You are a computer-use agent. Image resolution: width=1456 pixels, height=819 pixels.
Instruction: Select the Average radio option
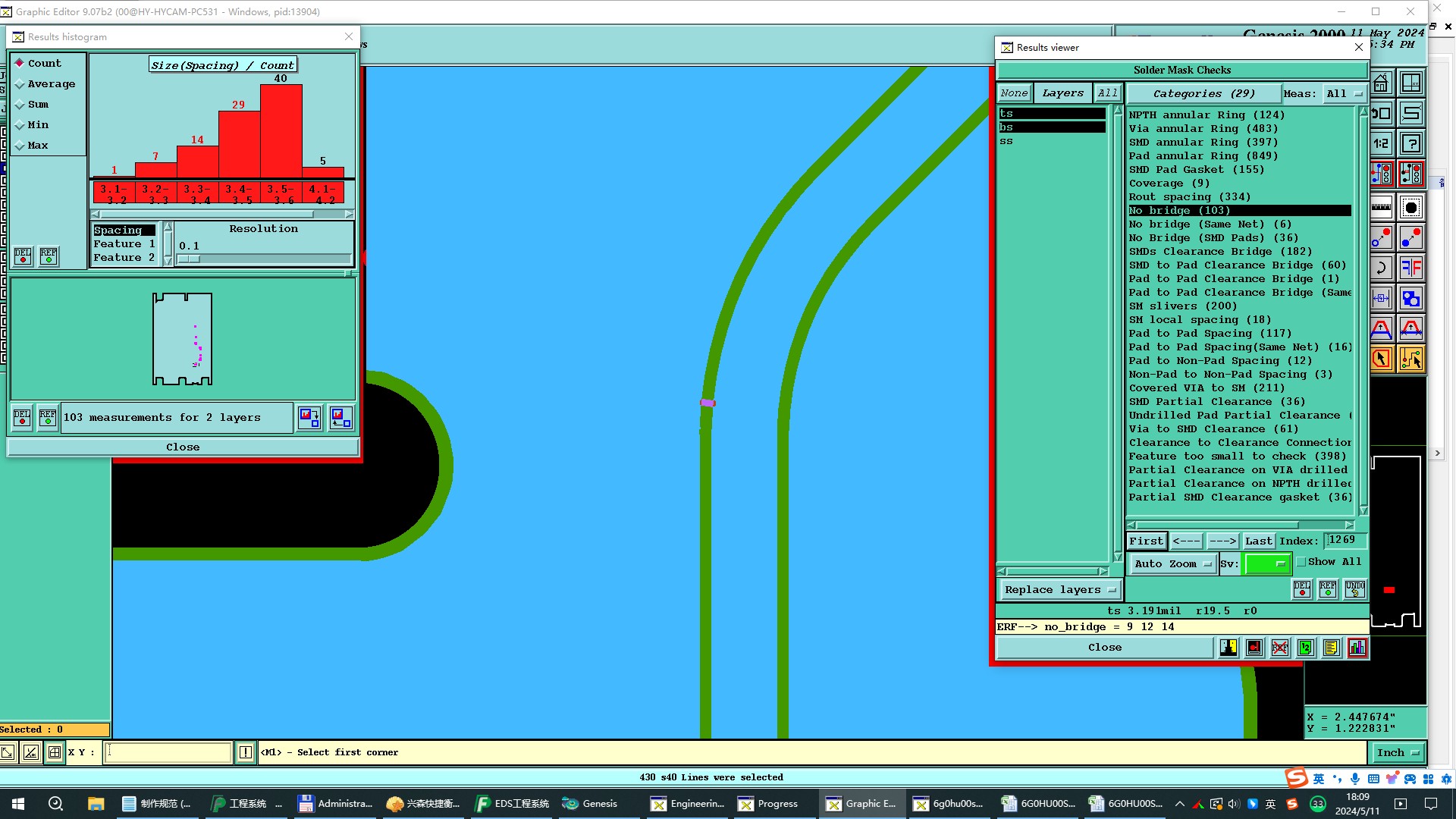[20, 84]
